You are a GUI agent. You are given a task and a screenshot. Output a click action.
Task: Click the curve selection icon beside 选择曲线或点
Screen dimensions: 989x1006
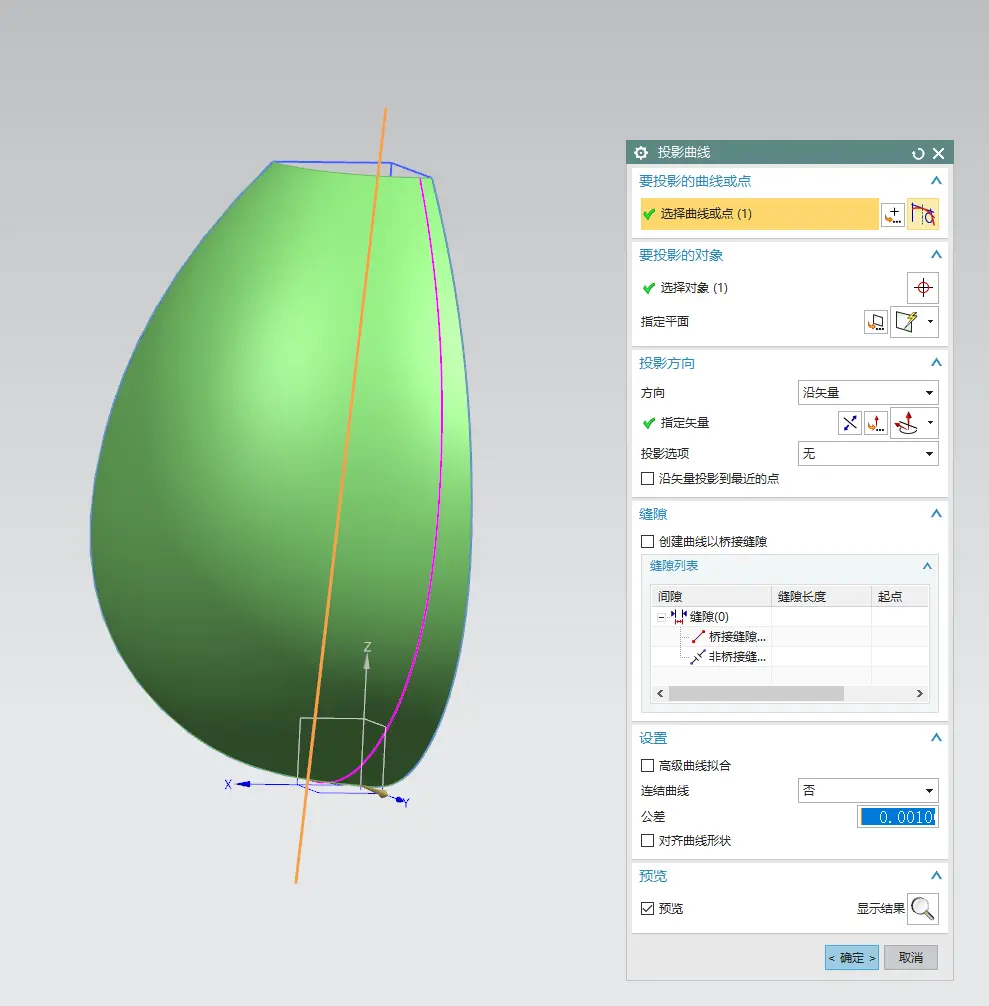click(x=923, y=214)
